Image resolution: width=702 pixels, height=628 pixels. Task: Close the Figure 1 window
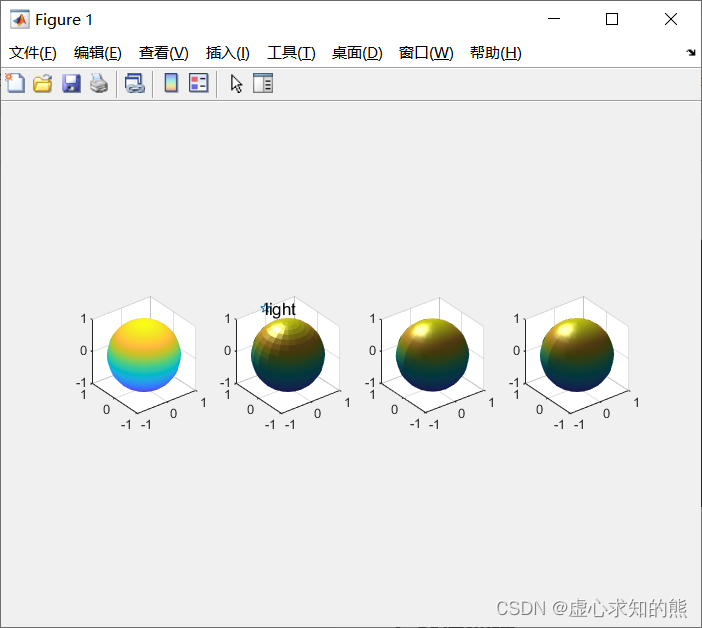671,19
